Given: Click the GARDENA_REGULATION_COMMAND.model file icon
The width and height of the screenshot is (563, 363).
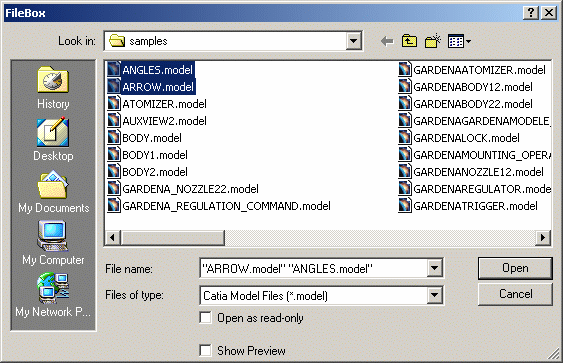Looking at the screenshot, I should 113,206.
